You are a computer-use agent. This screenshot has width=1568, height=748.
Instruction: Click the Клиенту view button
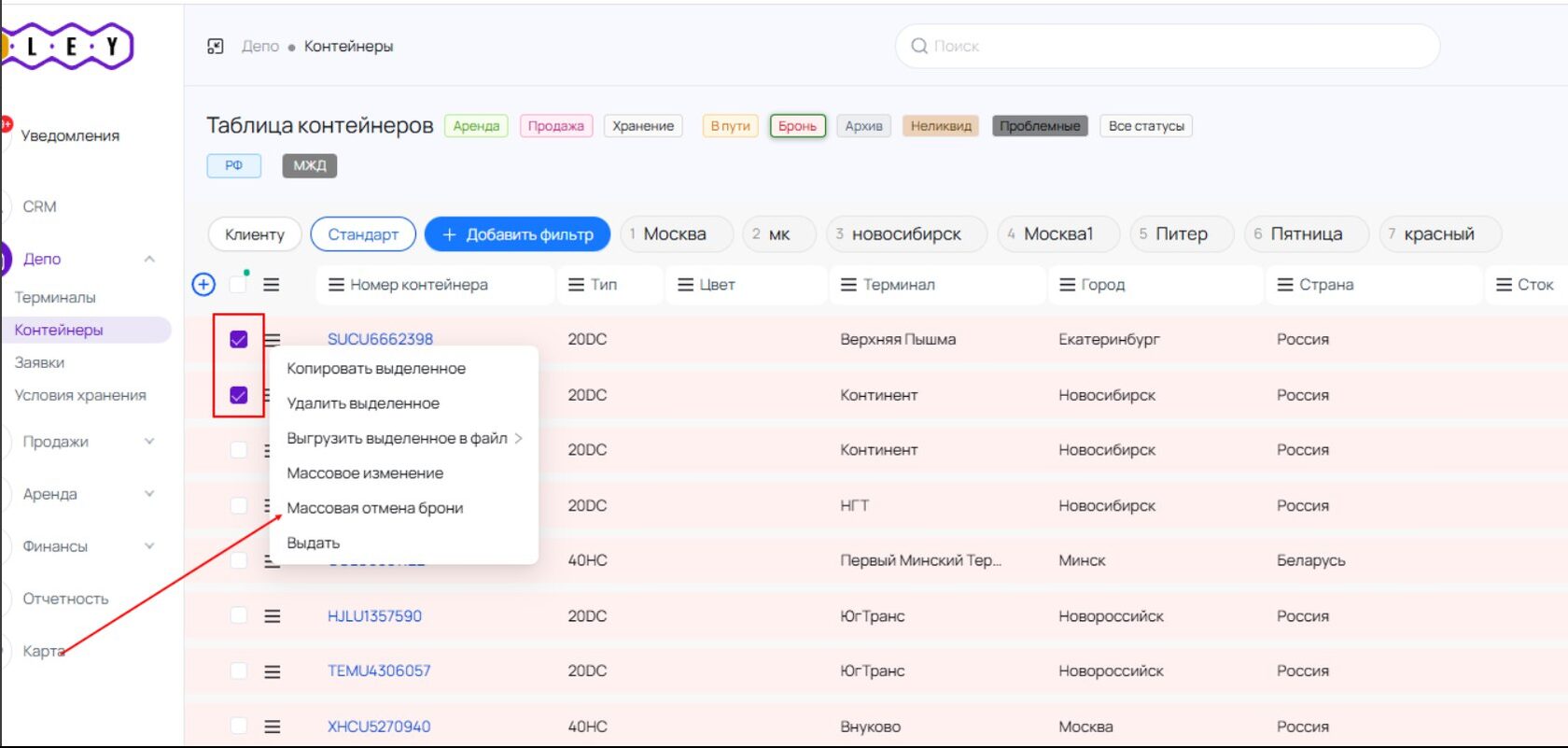(x=255, y=234)
